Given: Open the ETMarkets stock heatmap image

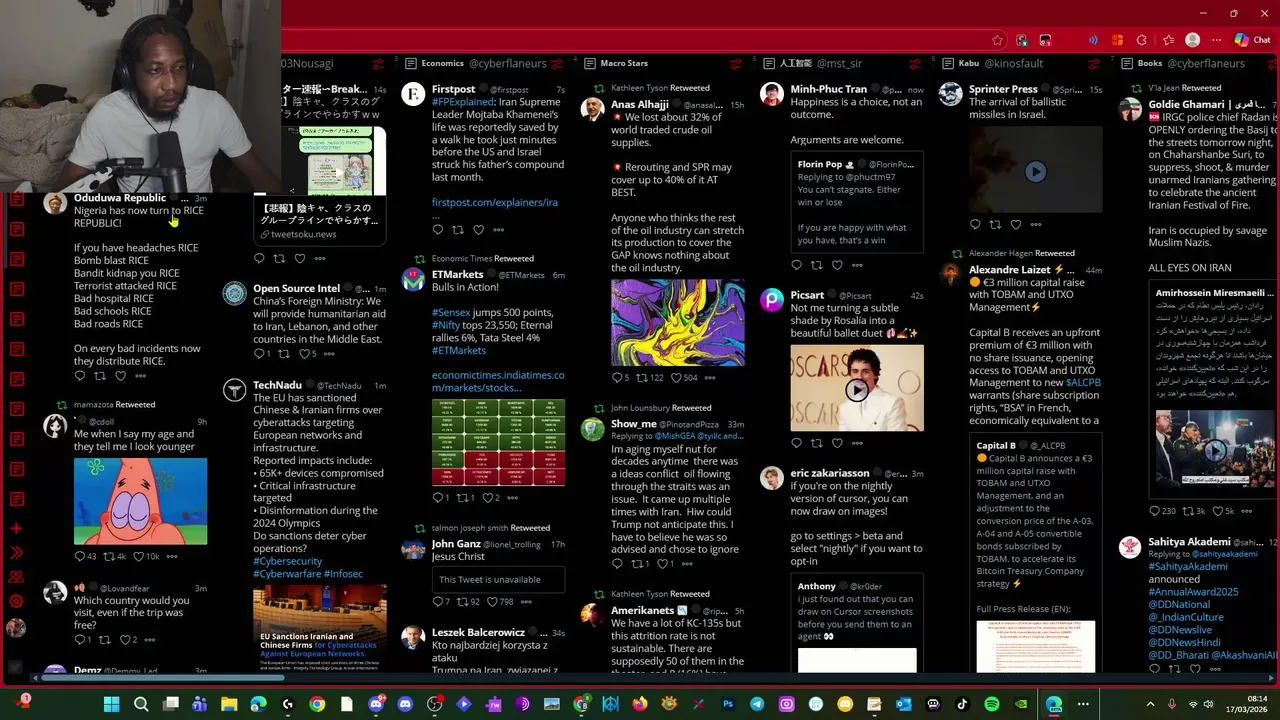Looking at the screenshot, I should click(498, 442).
